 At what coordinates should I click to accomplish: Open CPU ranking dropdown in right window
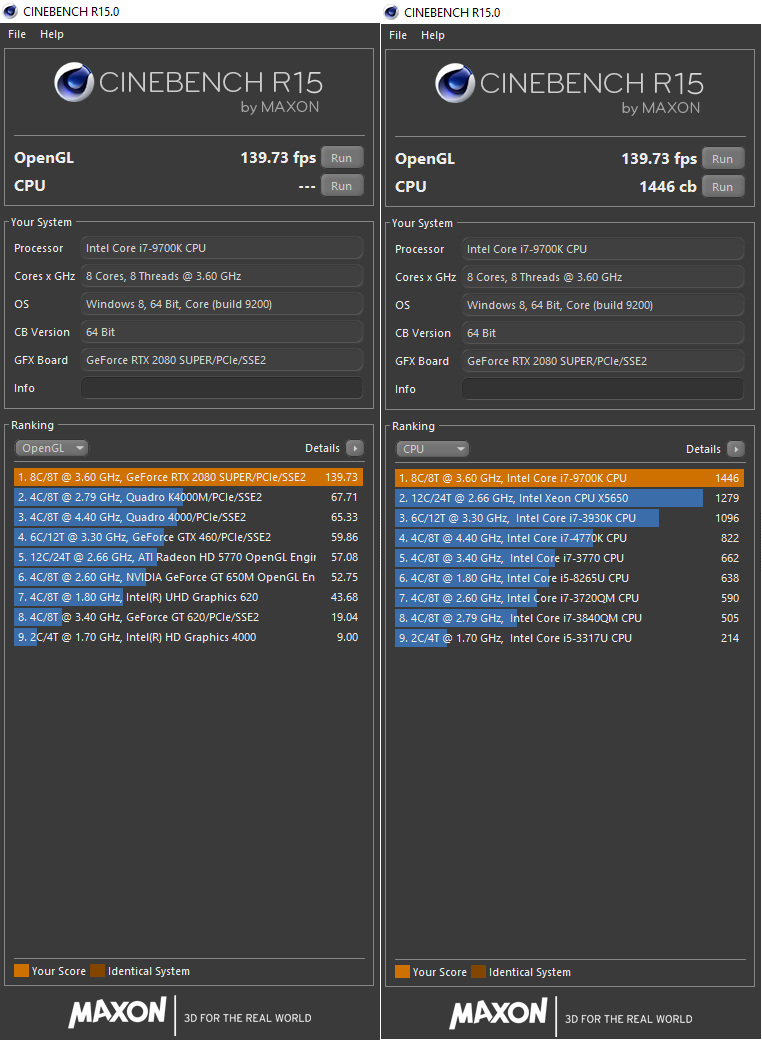[x=432, y=449]
